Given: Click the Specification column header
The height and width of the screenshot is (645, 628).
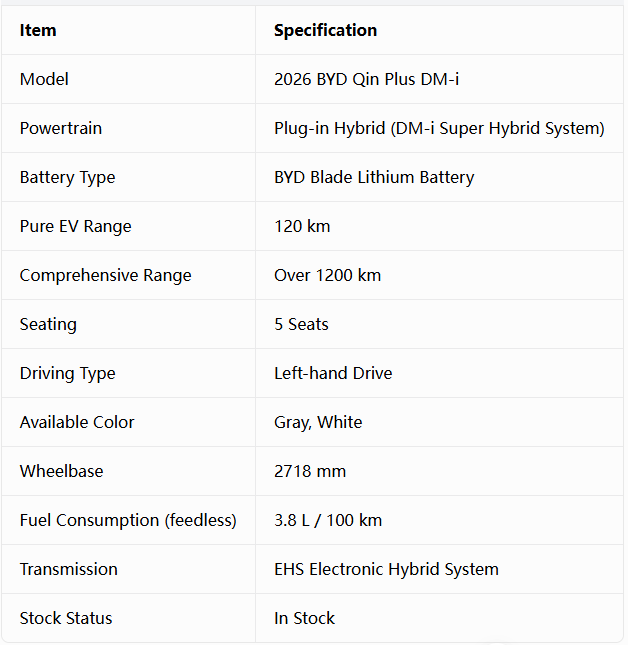Looking at the screenshot, I should pyautogui.click(x=325, y=30).
